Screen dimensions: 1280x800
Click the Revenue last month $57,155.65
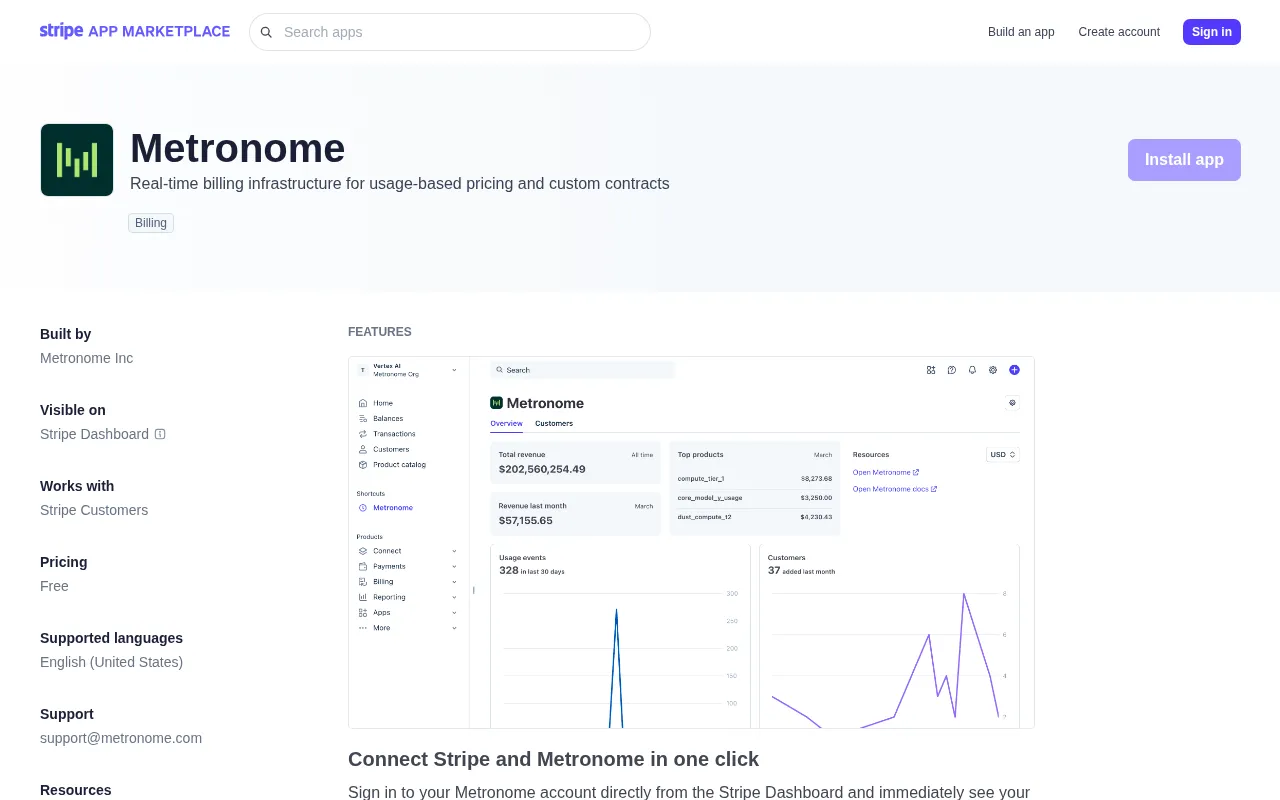tap(526, 521)
